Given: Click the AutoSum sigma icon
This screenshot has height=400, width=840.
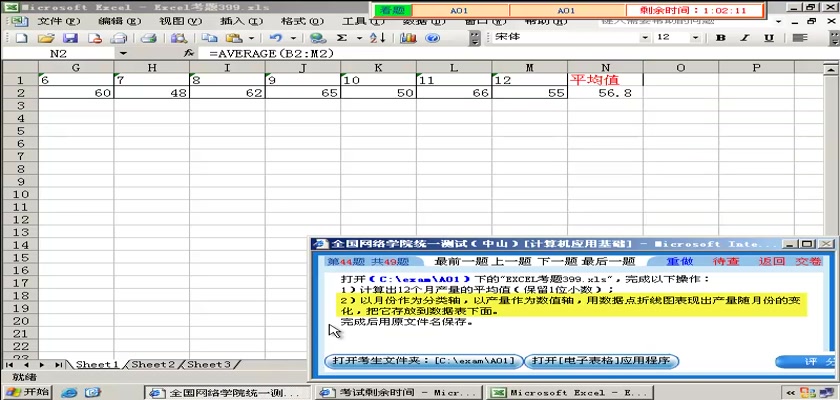Looking at the screenshot, I should 342,38.
